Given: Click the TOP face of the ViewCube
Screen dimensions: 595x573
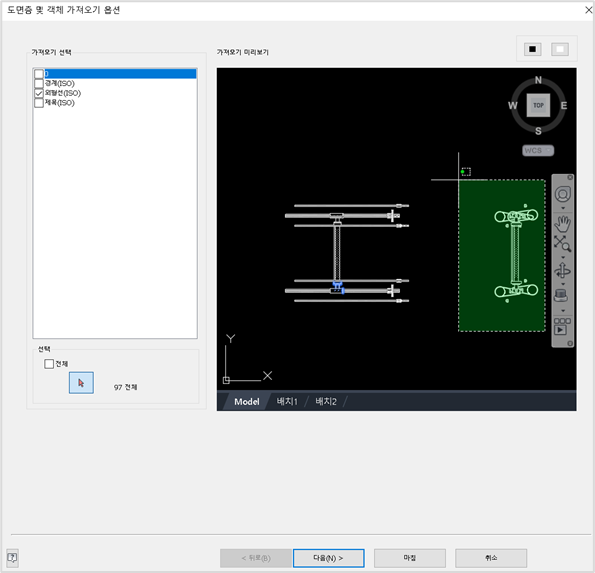Looking at the screenshot, I should click(x=538, y=105).
